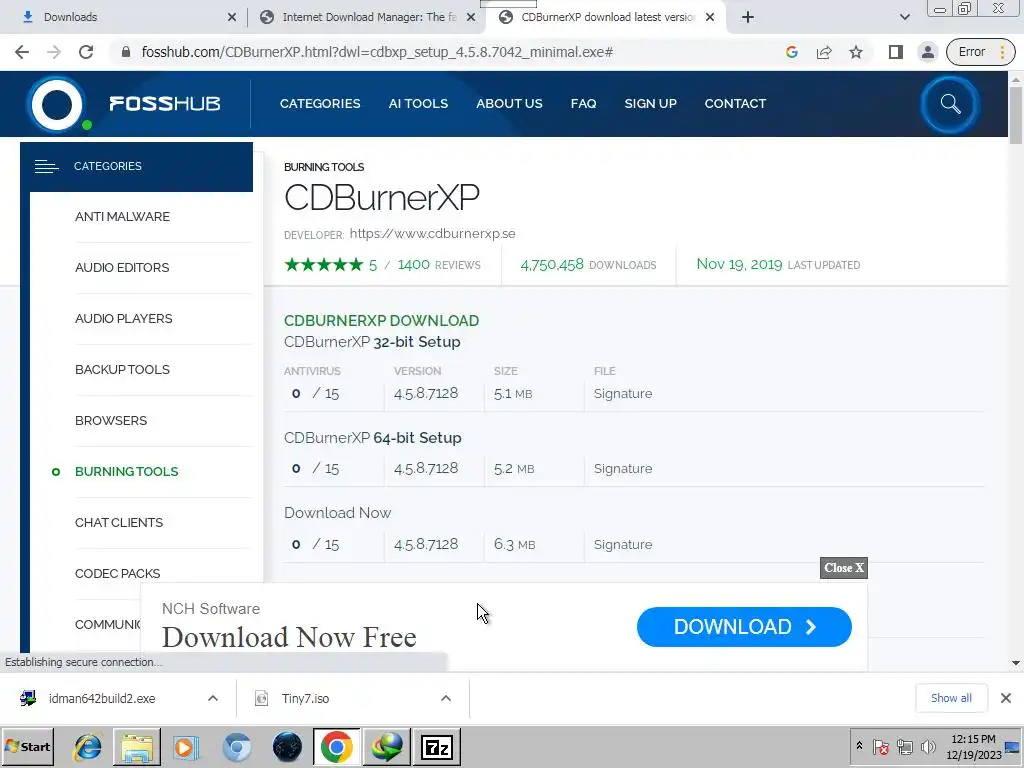Open the tab search chevron

click(x=904, y=17)
